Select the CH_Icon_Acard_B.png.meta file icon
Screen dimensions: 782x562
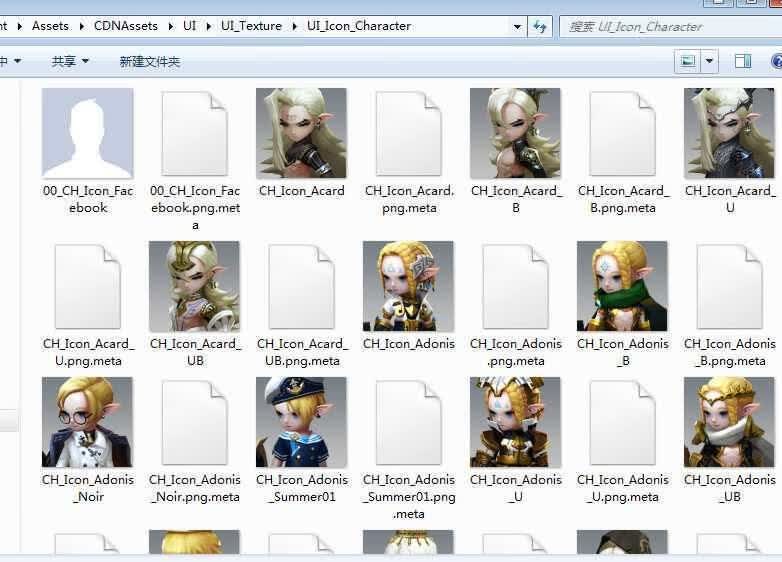coord(622,133)
